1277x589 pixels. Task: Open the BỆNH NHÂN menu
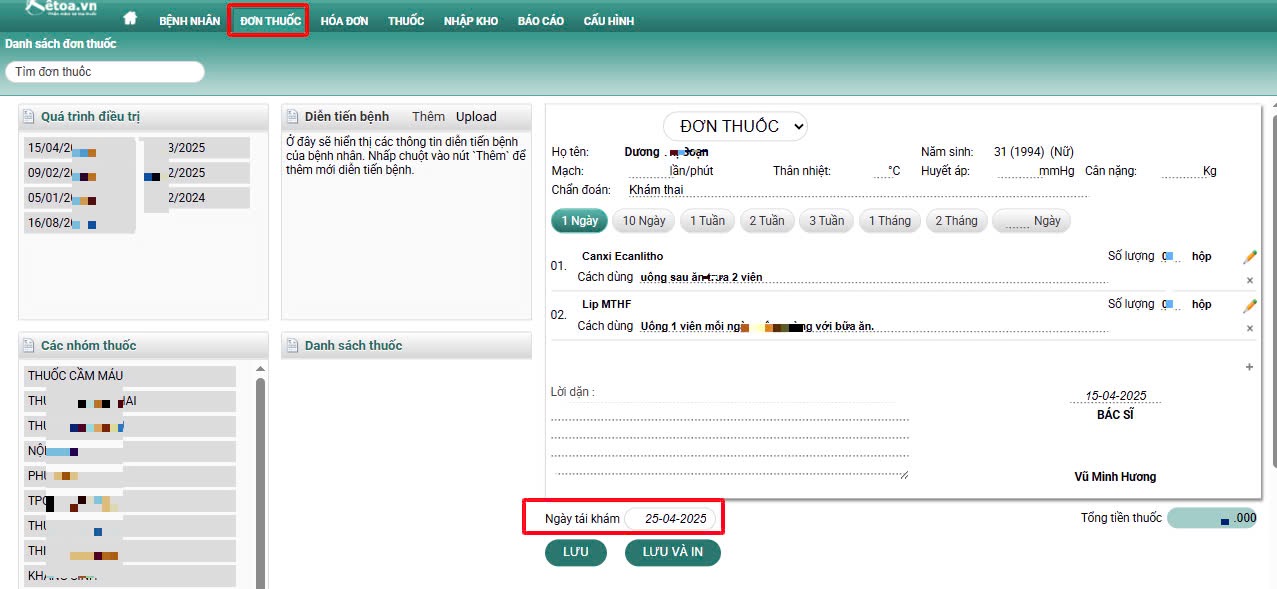pos(189,21)
